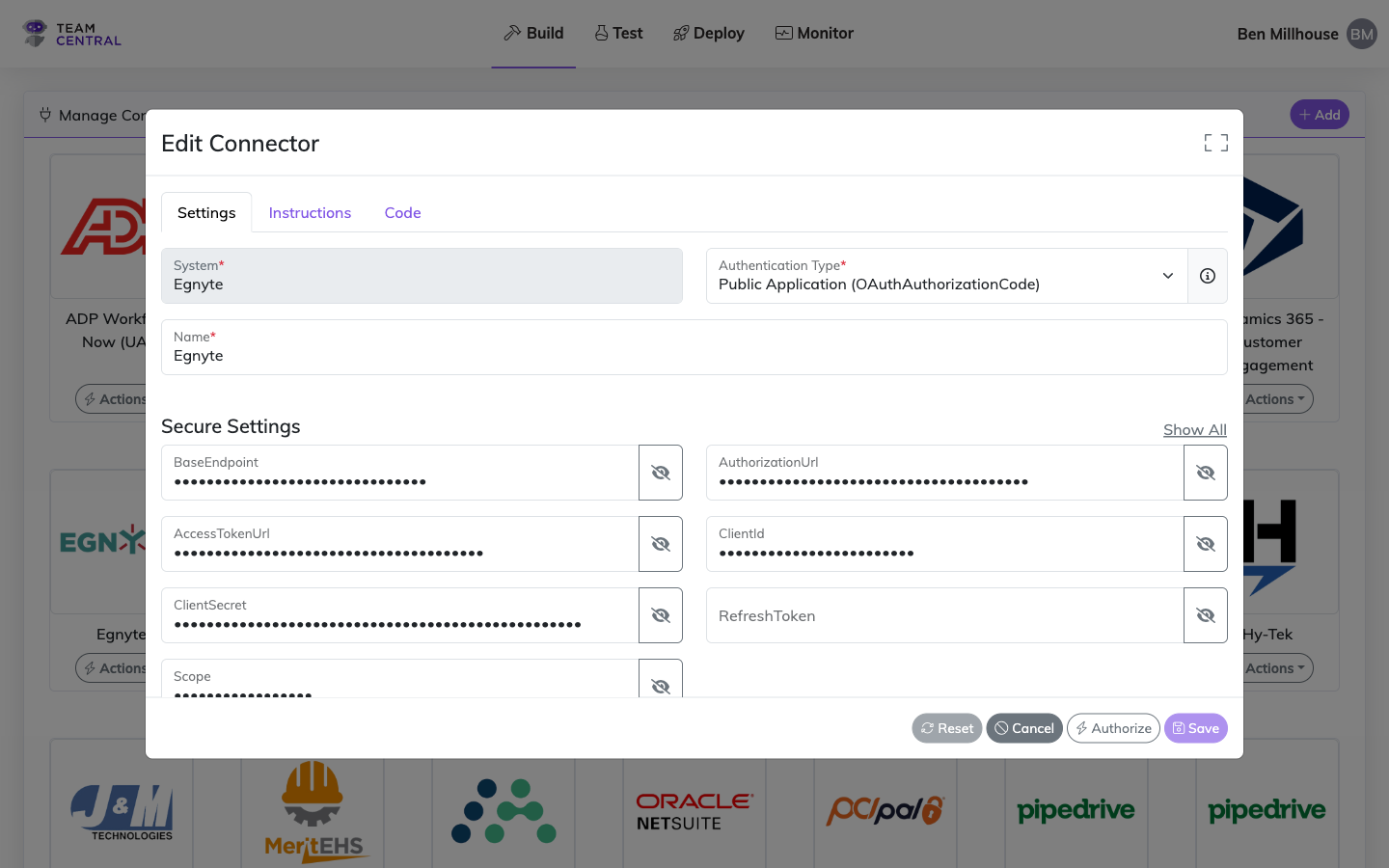Click the Authentication Type info icon
This screenshot has width=1389, height=868.
pos(1208,276)
